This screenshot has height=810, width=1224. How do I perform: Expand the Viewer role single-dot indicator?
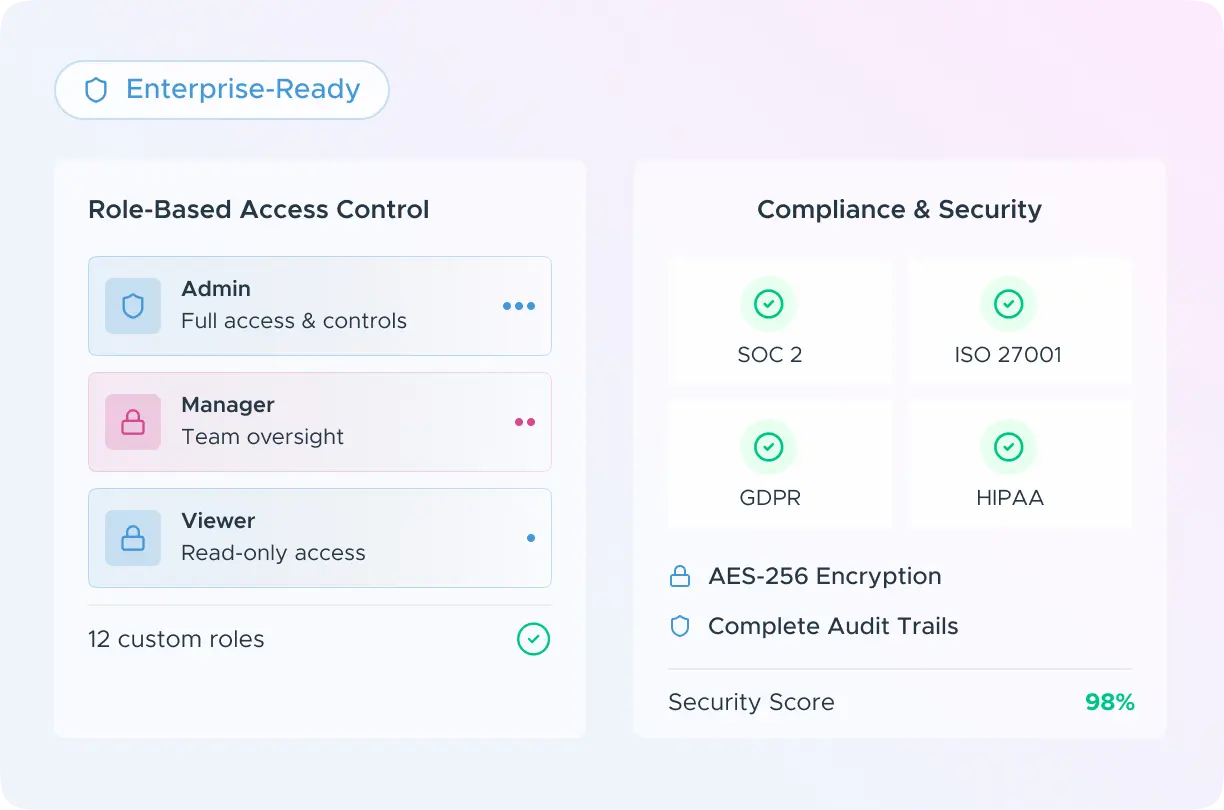[530, 538]
